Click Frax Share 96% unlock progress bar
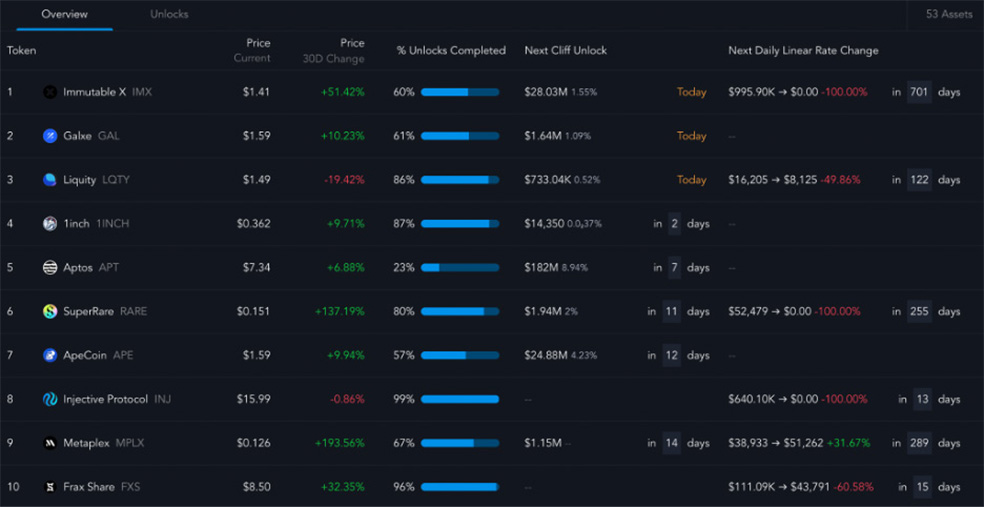Viewport: 984px width, 507px height. coord(460,487)
